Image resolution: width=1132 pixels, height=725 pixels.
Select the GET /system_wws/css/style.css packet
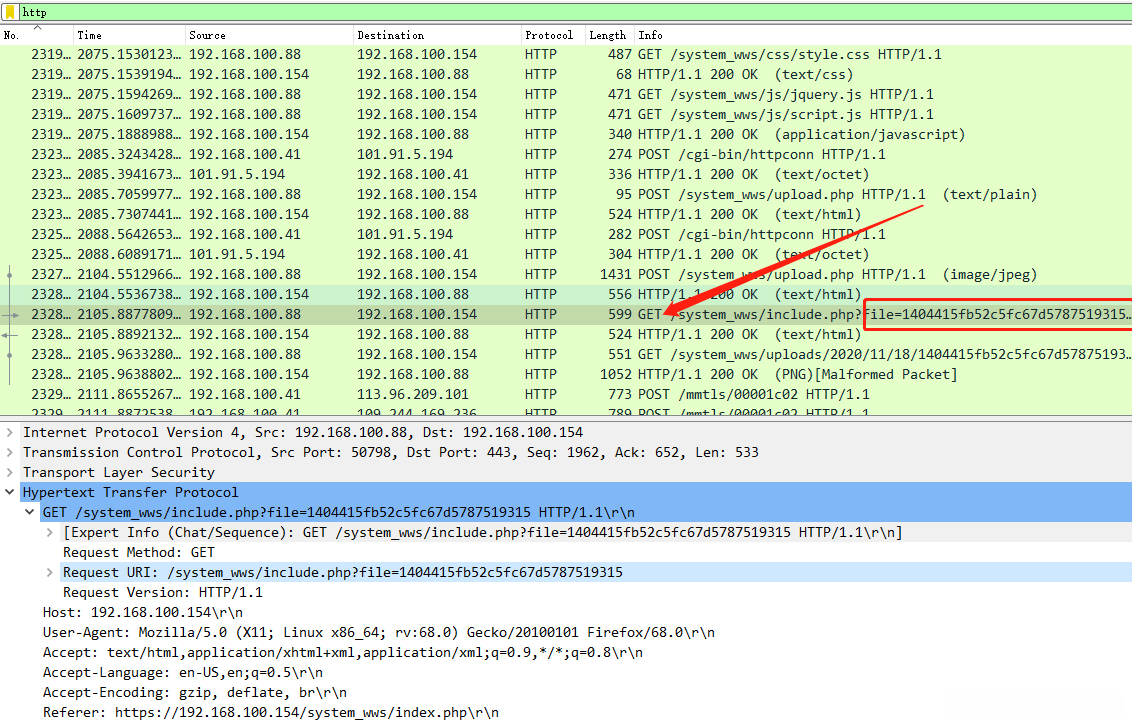[566, 54]
